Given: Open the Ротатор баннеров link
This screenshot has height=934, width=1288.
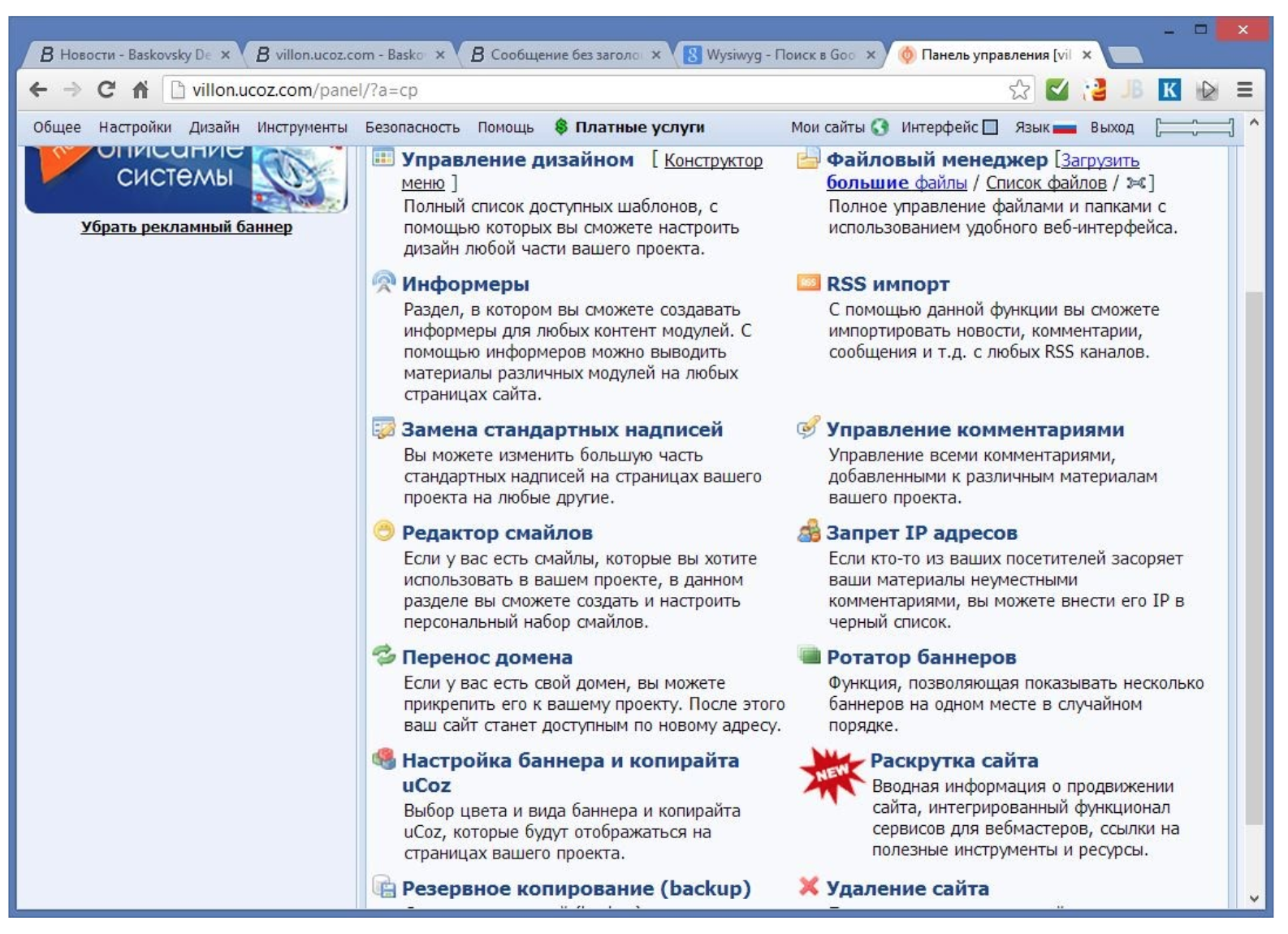Looking at the screenshot, I should (x=921, y=656).
